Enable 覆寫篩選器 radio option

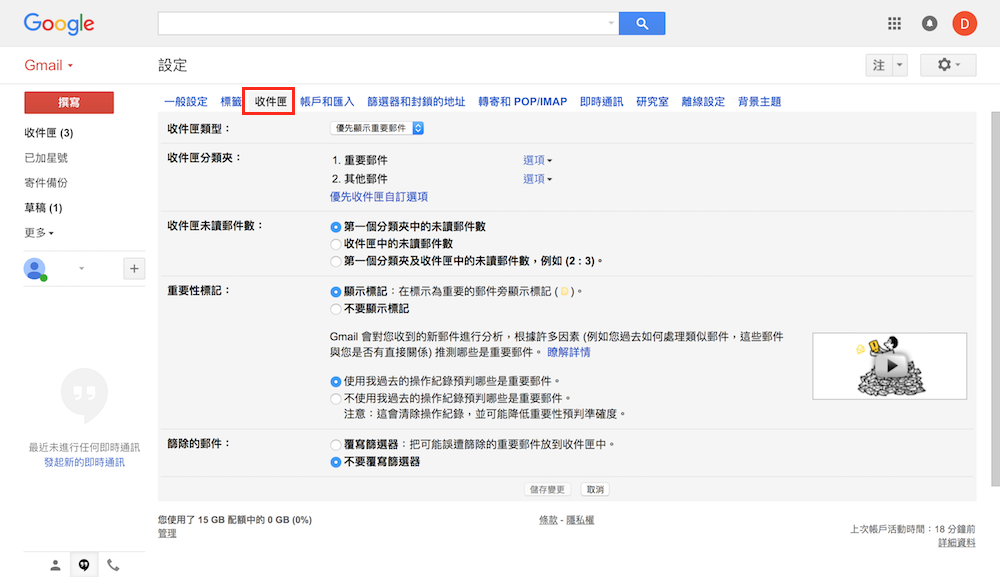click(336, 444)
